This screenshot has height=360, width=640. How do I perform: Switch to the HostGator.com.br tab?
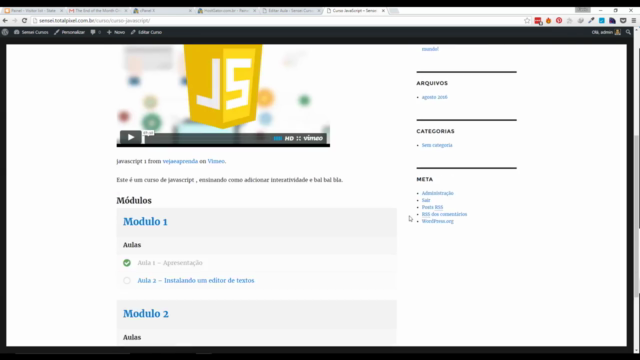coord(226,11)
